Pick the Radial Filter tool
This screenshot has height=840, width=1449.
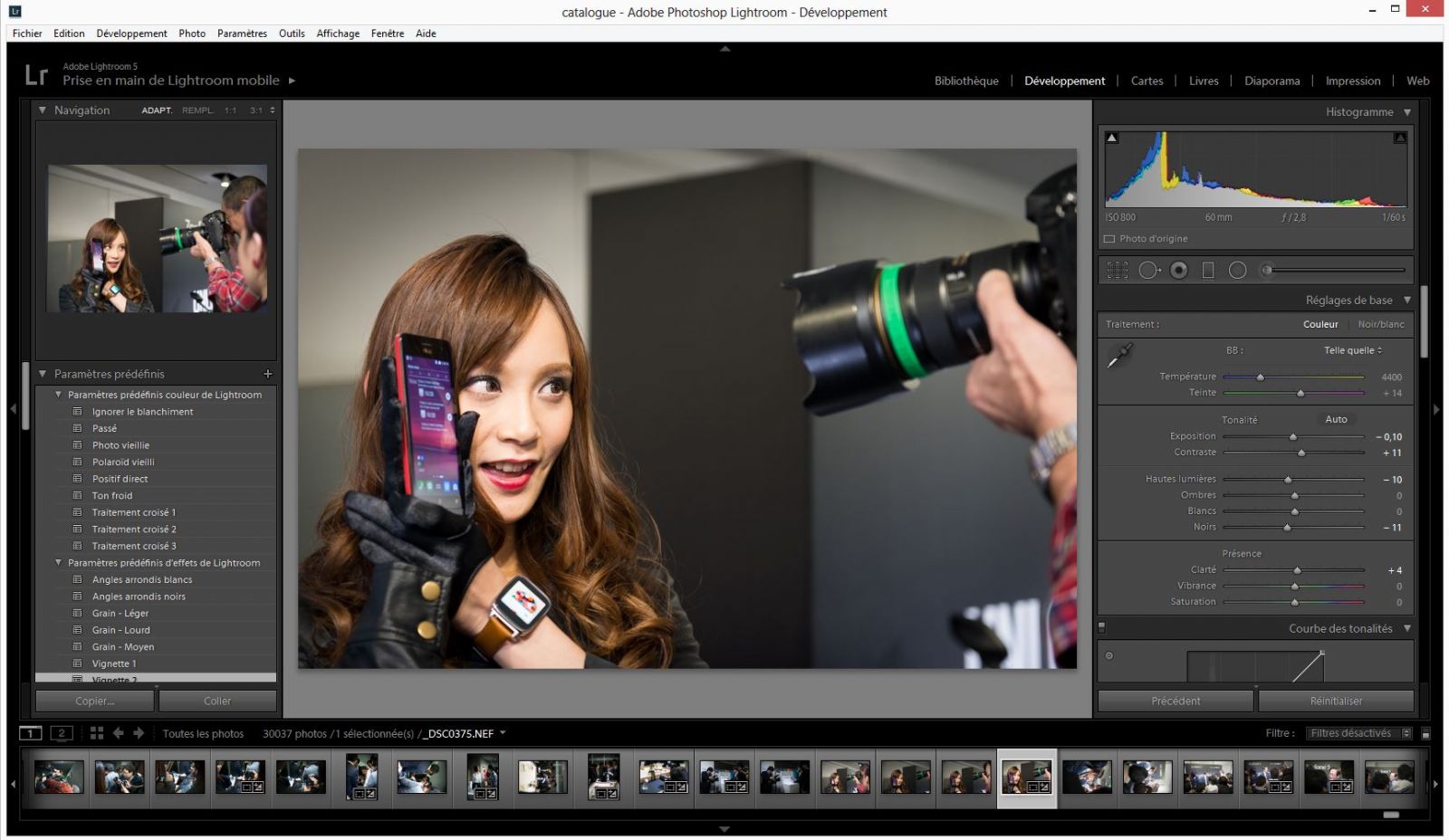1237,270
